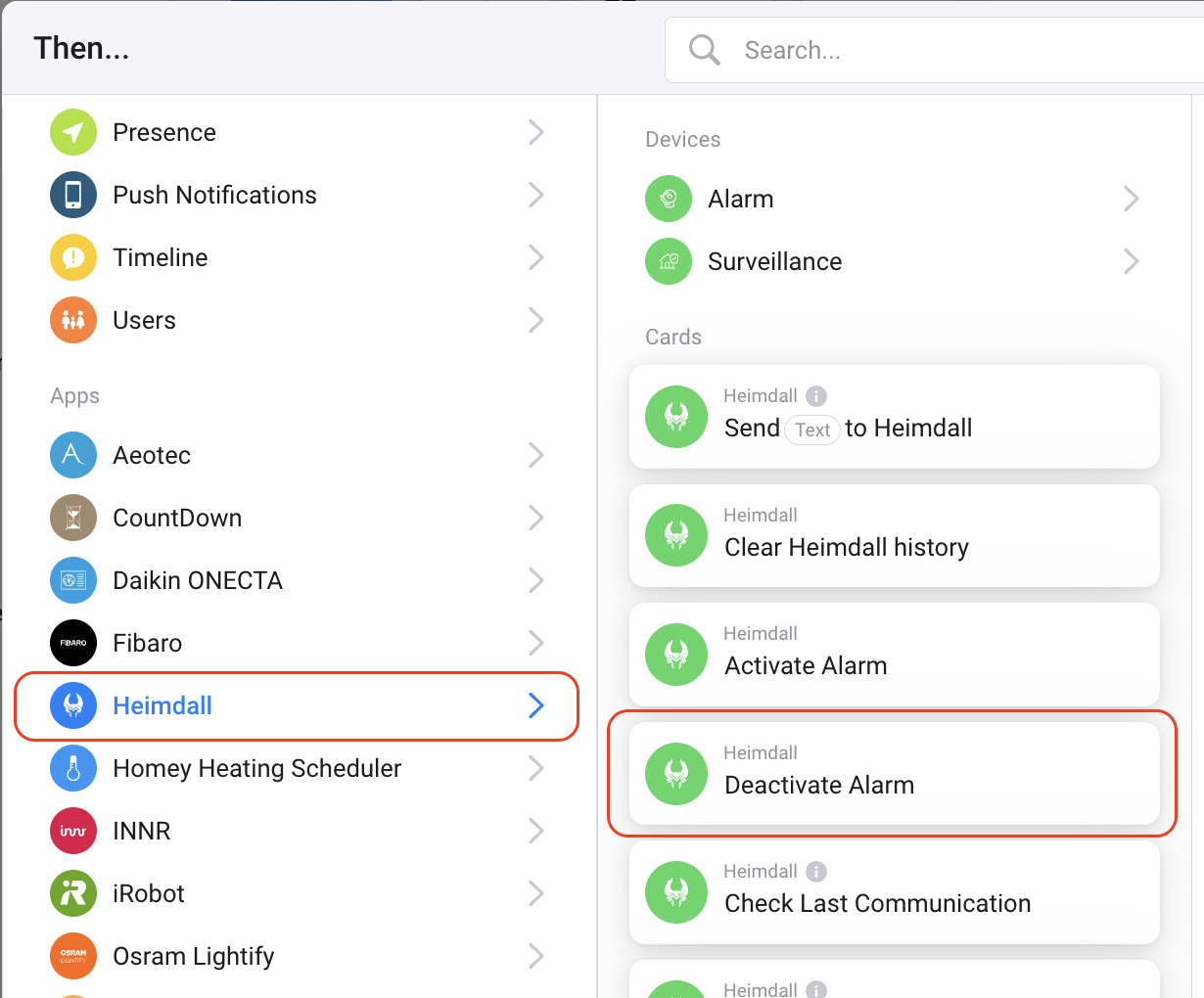
Task: Click the black Fibaro icon
Action: coord(73,643)
